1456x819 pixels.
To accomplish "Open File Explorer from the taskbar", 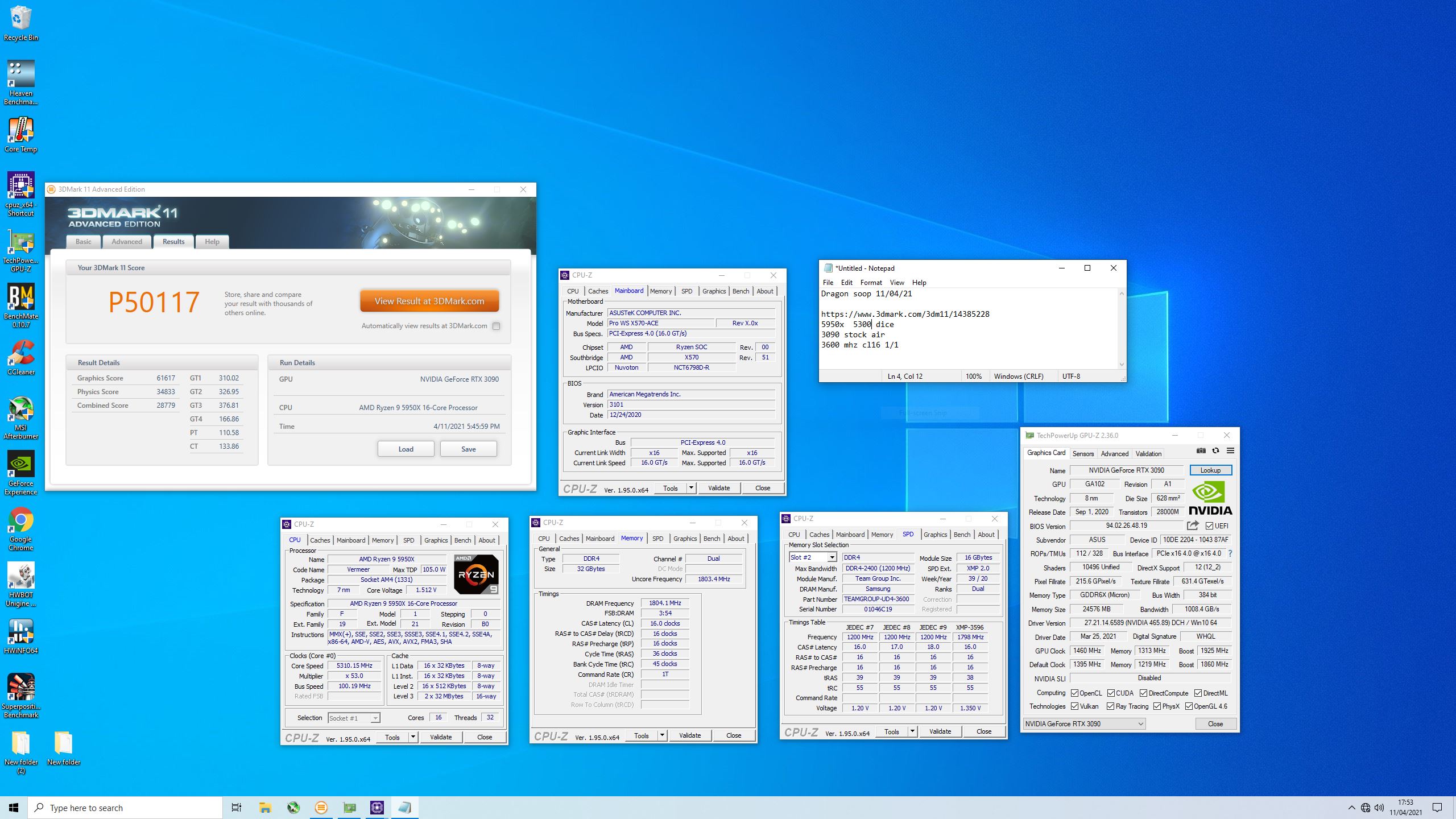I will pos(265,808).
